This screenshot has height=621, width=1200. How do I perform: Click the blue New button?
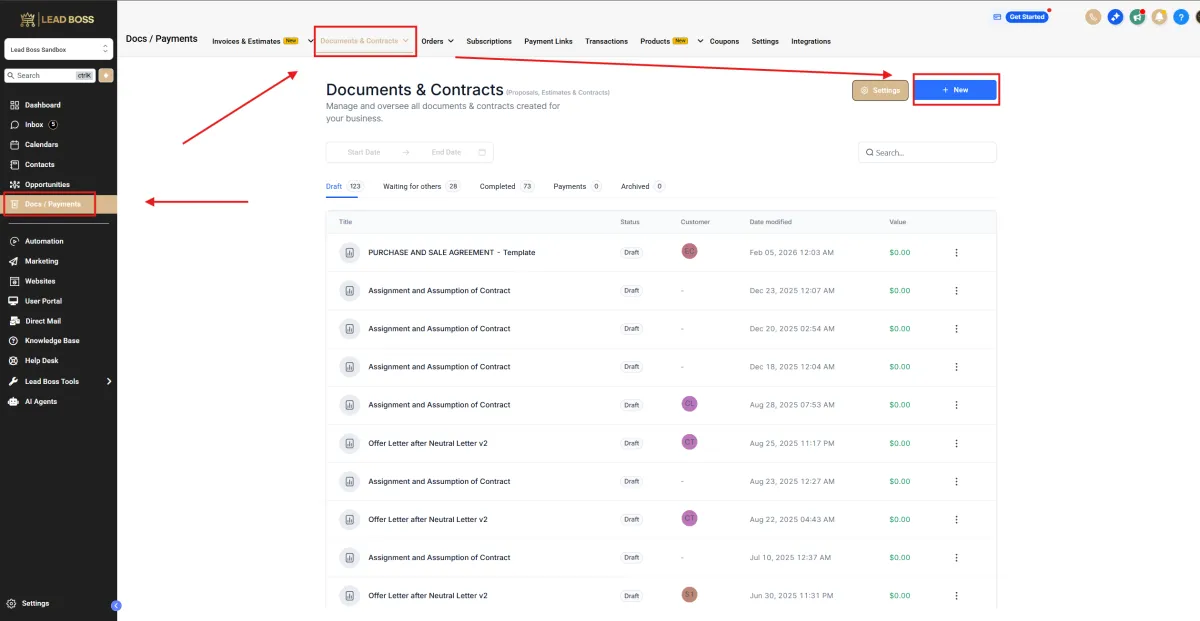(x=955, y=90)
